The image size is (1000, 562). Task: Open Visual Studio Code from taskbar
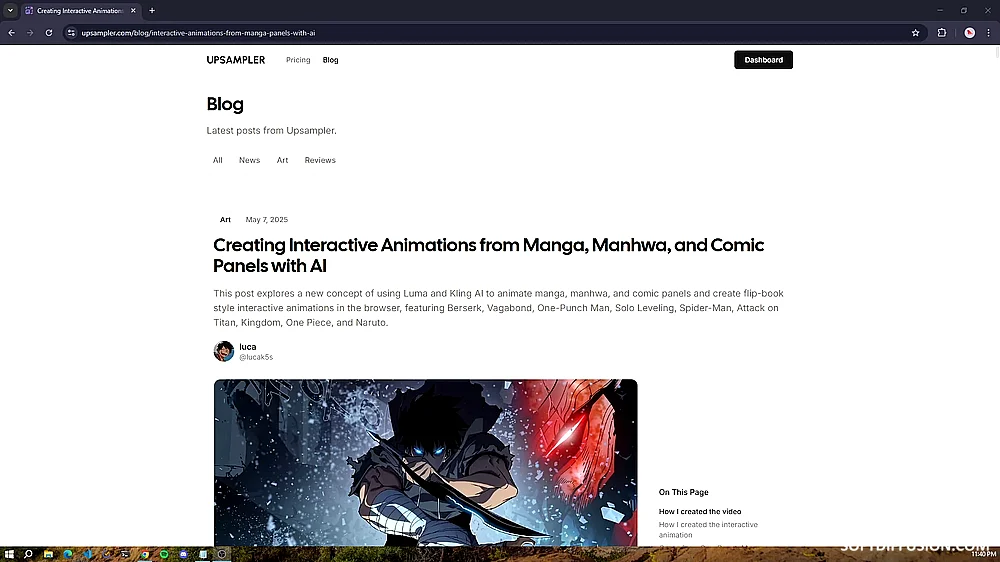(87, 554)
